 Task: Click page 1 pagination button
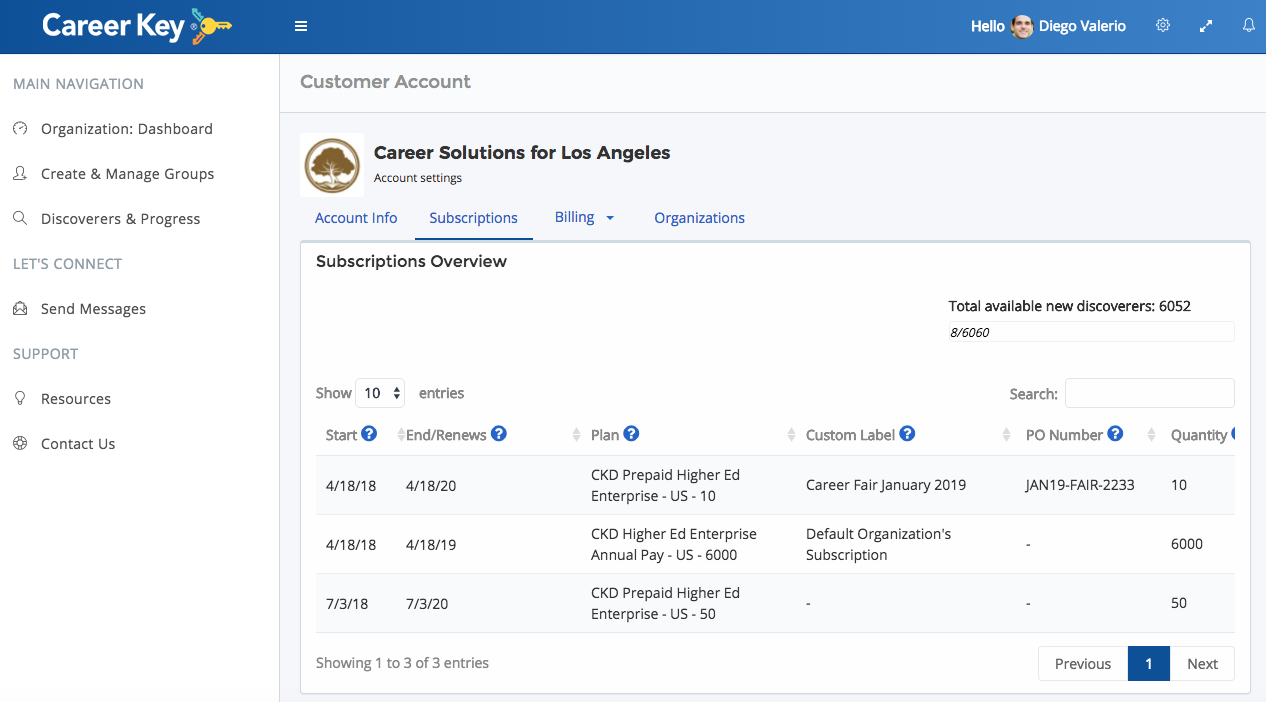coord(1149,663)
